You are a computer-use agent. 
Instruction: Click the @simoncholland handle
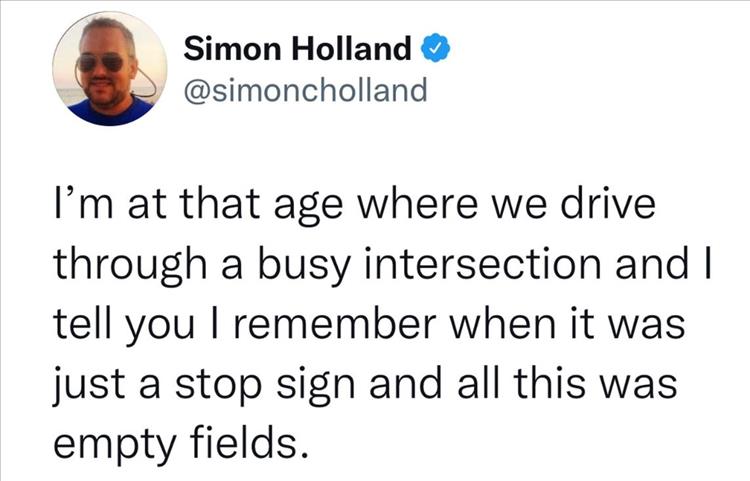tap(305, 91)
